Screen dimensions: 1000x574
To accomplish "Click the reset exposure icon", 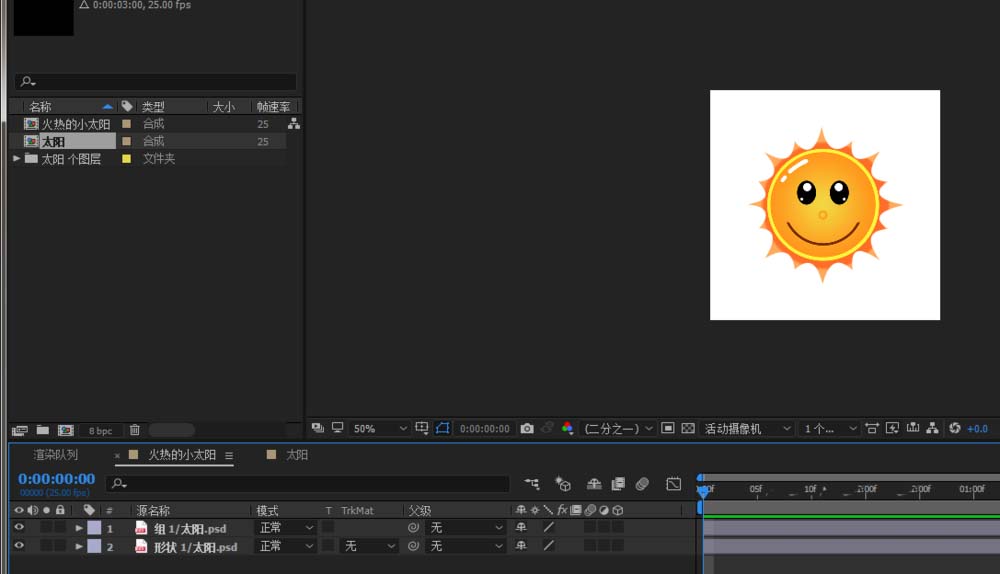I will coord(954,428).
